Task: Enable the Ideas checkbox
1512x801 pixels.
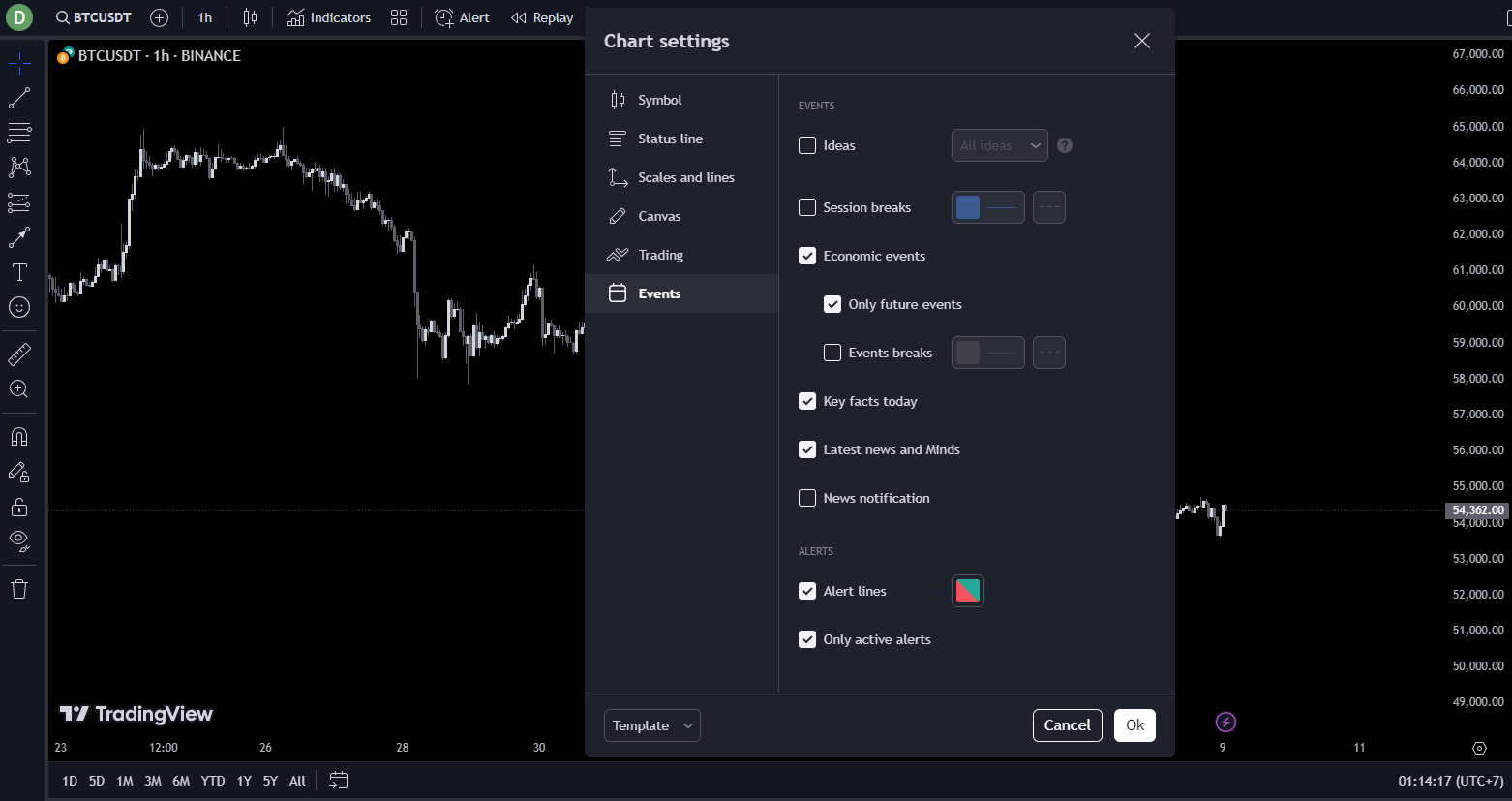Action: pyautogui.click(x=807, y=145)
